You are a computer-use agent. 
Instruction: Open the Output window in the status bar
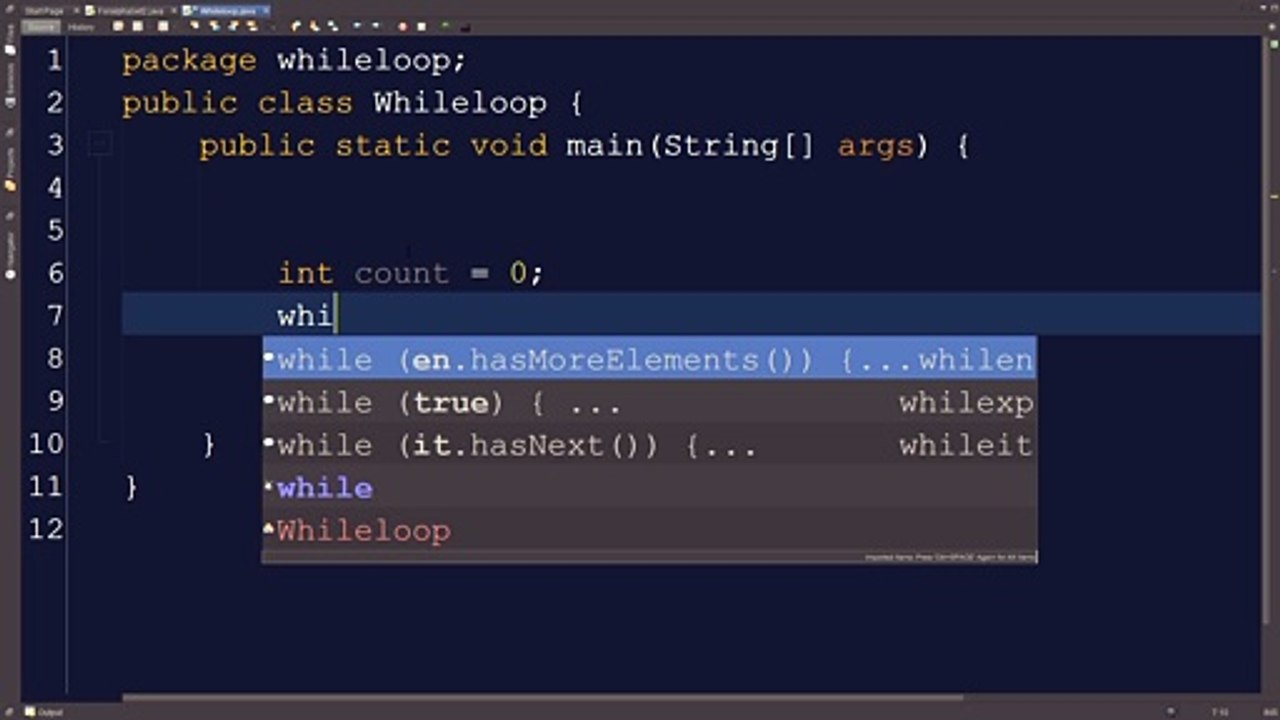44,711
